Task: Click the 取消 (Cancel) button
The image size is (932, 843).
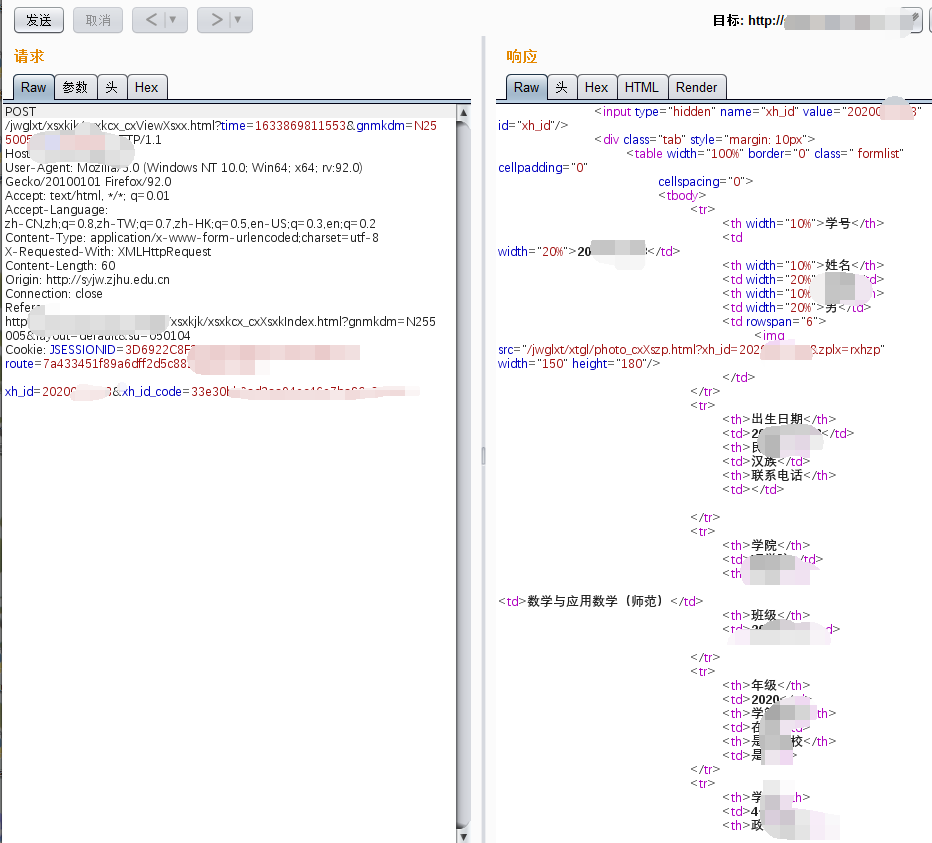Action: pos(98,20)
